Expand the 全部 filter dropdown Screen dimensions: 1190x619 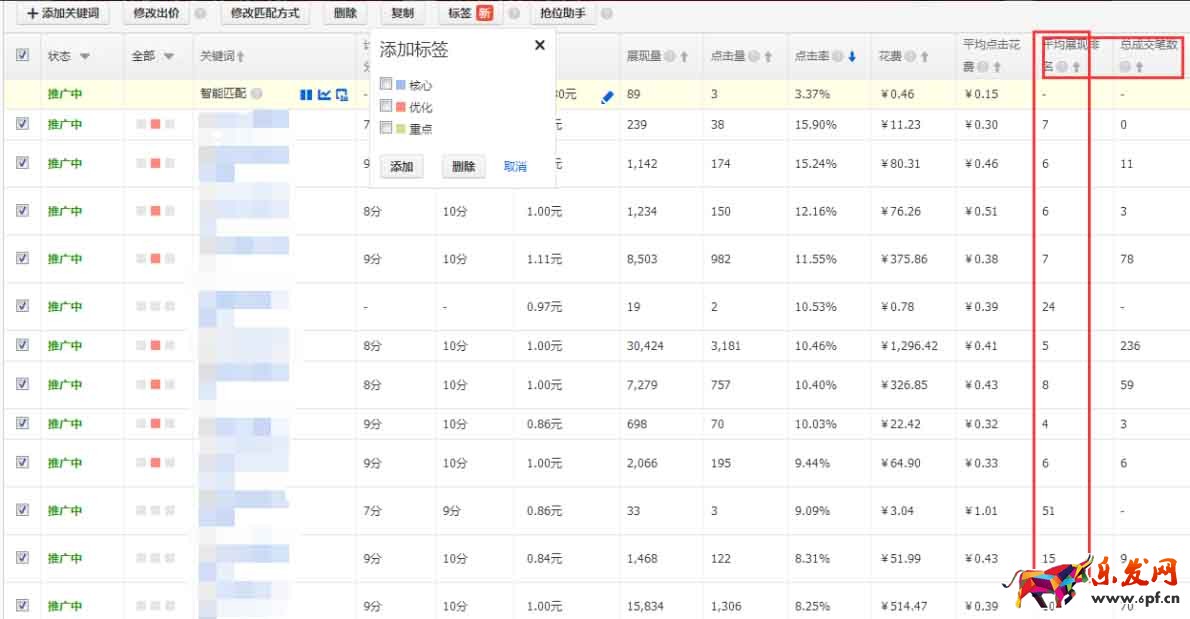coord(168,57)
